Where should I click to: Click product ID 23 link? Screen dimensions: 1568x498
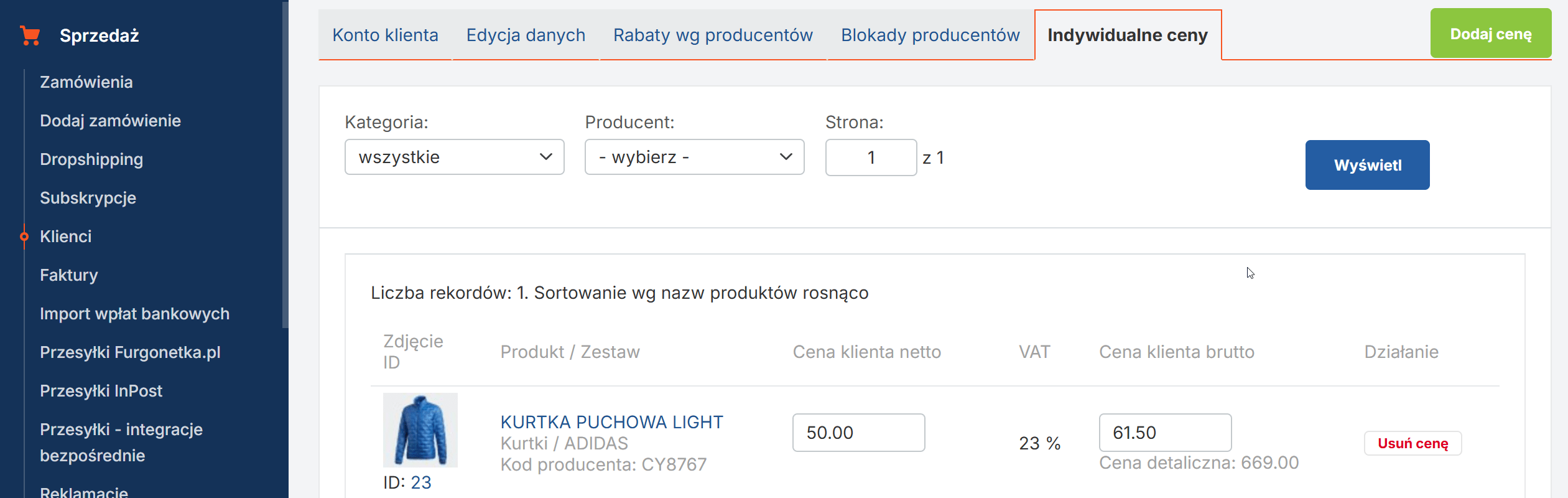tap(420, 482)
